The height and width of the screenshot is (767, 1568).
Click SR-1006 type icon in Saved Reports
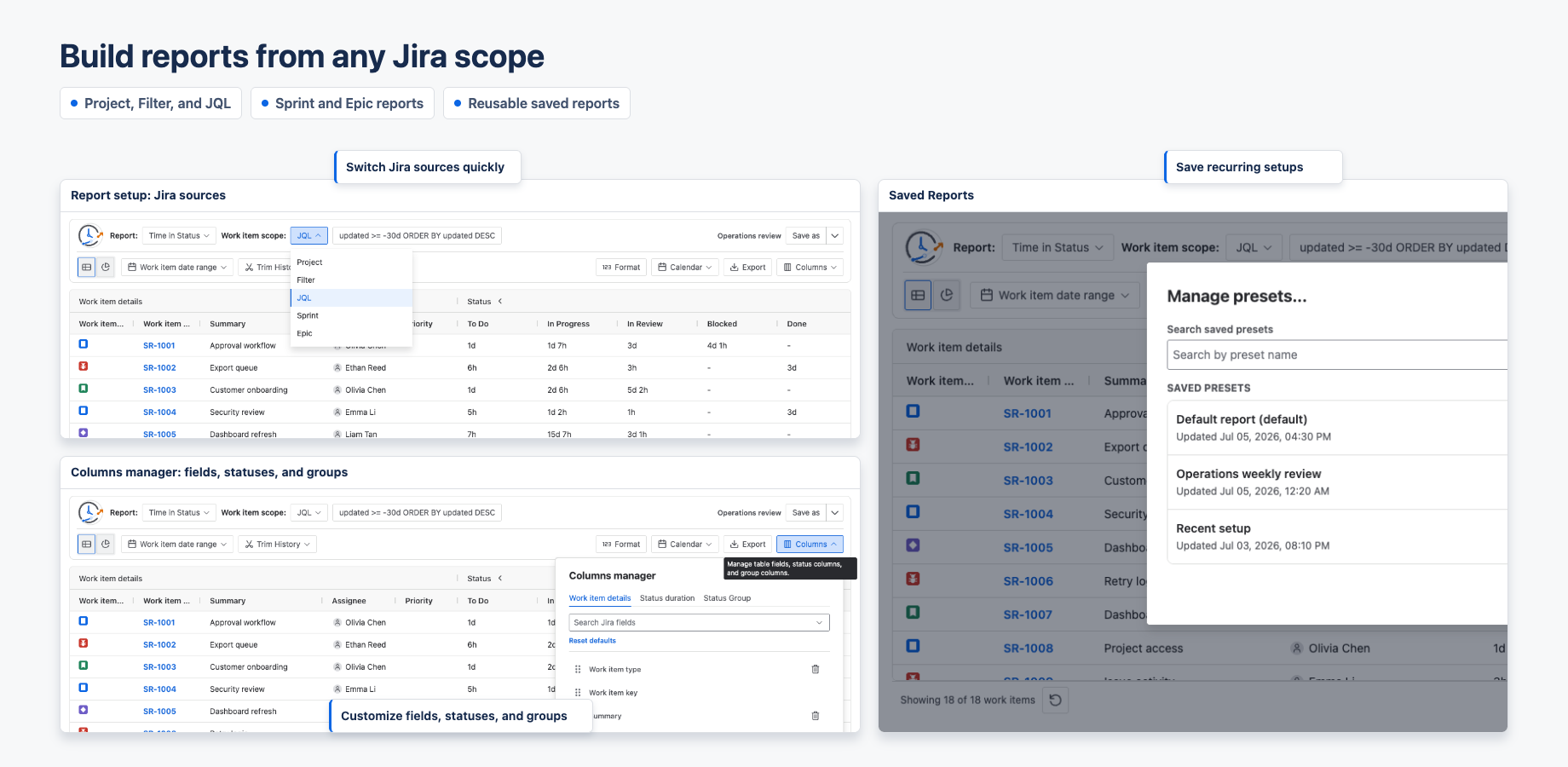tap(913, 579)
